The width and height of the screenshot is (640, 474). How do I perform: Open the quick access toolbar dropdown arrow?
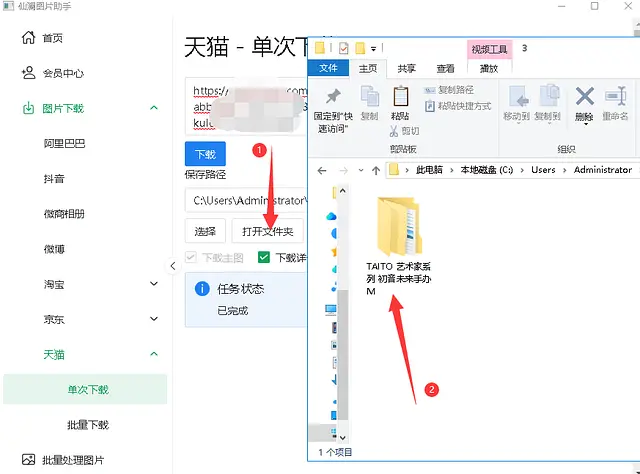coord(373,49)
